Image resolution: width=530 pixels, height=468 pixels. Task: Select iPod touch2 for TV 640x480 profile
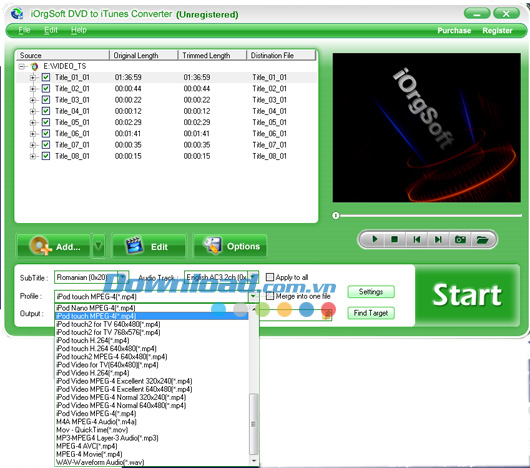point(151,324)
